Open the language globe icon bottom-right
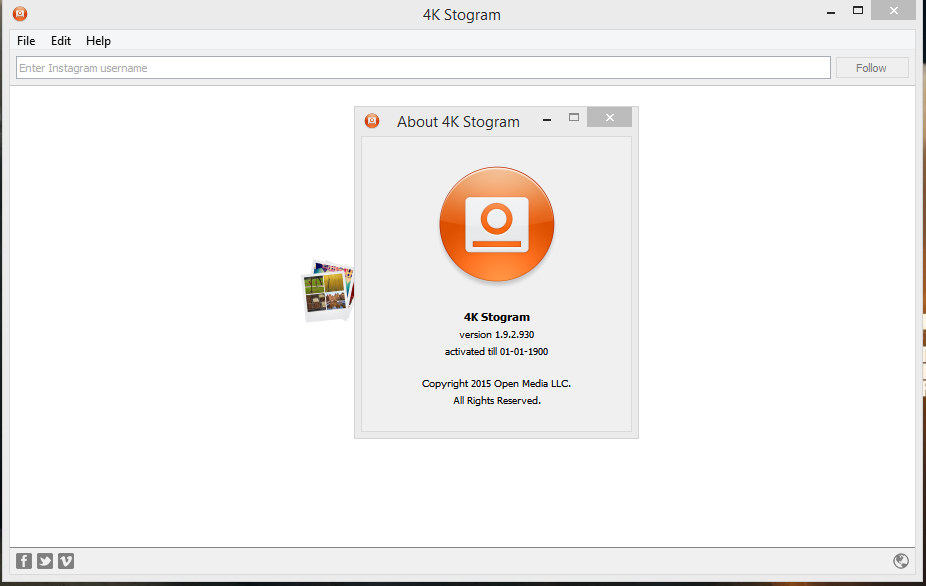The height and width of the screenshot is (586, 926). [x=903, y=561]
